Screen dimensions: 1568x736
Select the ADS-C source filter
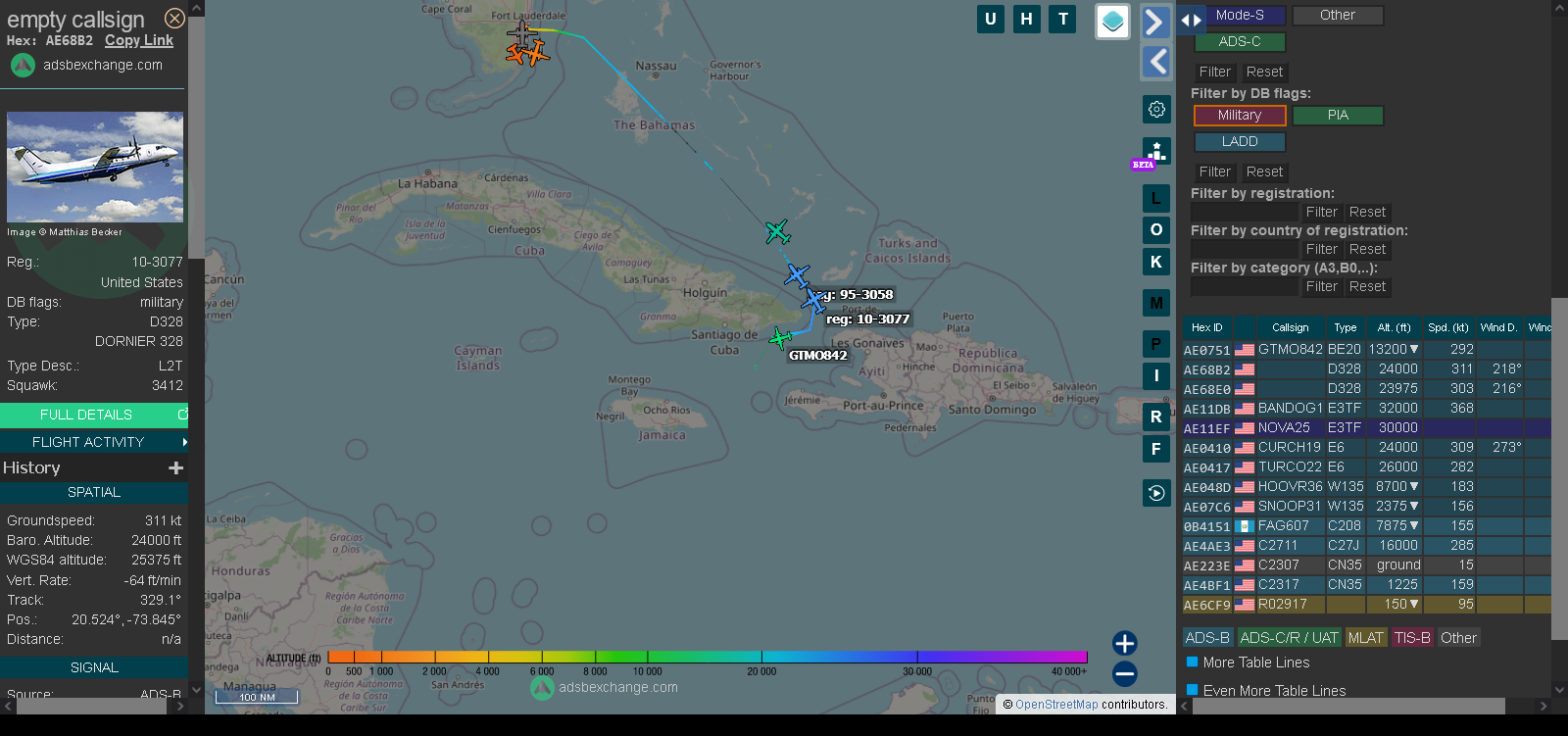coord(1240,42)
